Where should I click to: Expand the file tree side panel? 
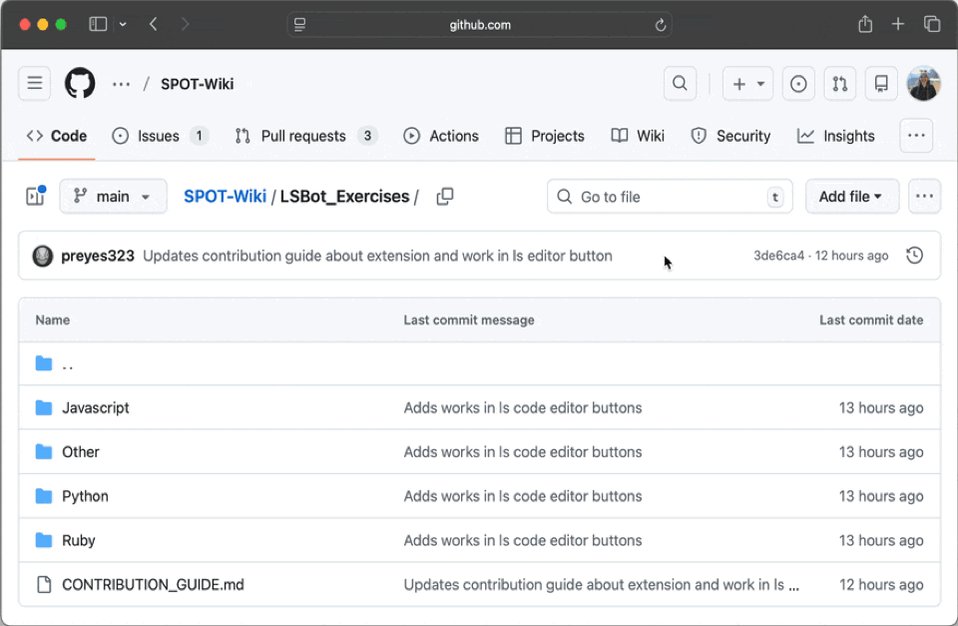click(x=35, y=196)
